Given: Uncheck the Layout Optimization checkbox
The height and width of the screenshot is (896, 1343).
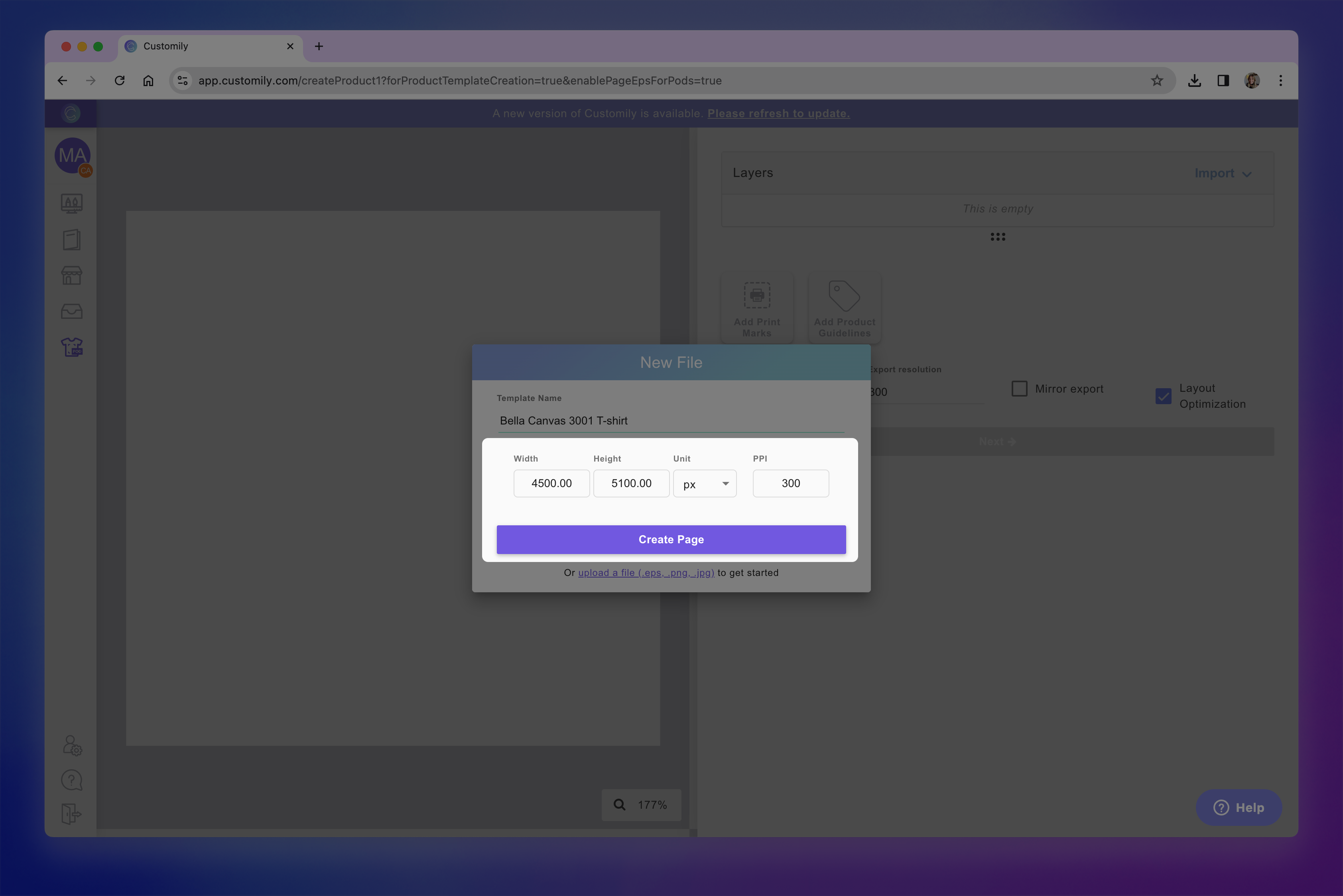Looking at the screenshot, I should pyautogui.click(x=1163, y=396).
